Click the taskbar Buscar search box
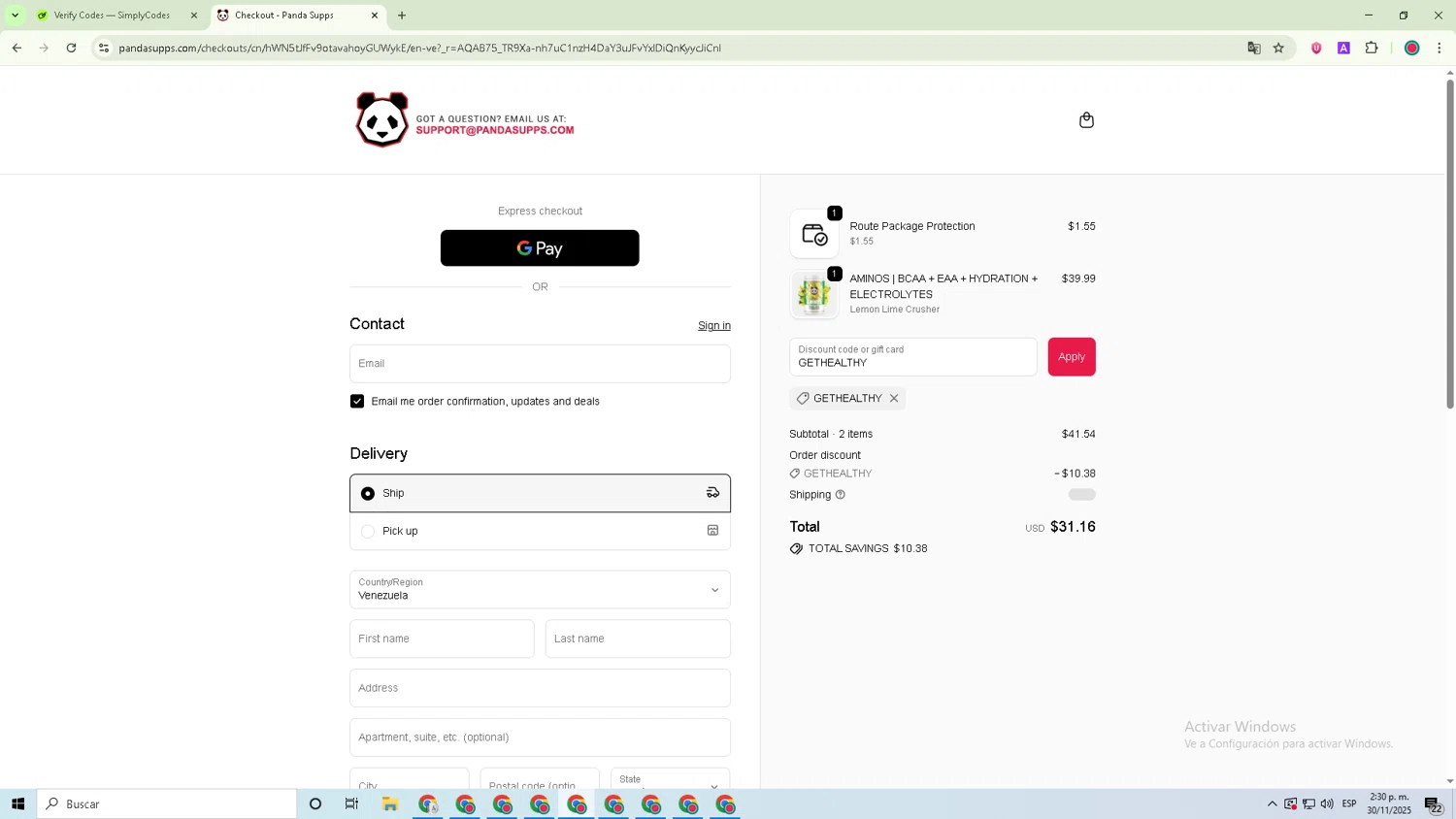 (x=167, y=804)
